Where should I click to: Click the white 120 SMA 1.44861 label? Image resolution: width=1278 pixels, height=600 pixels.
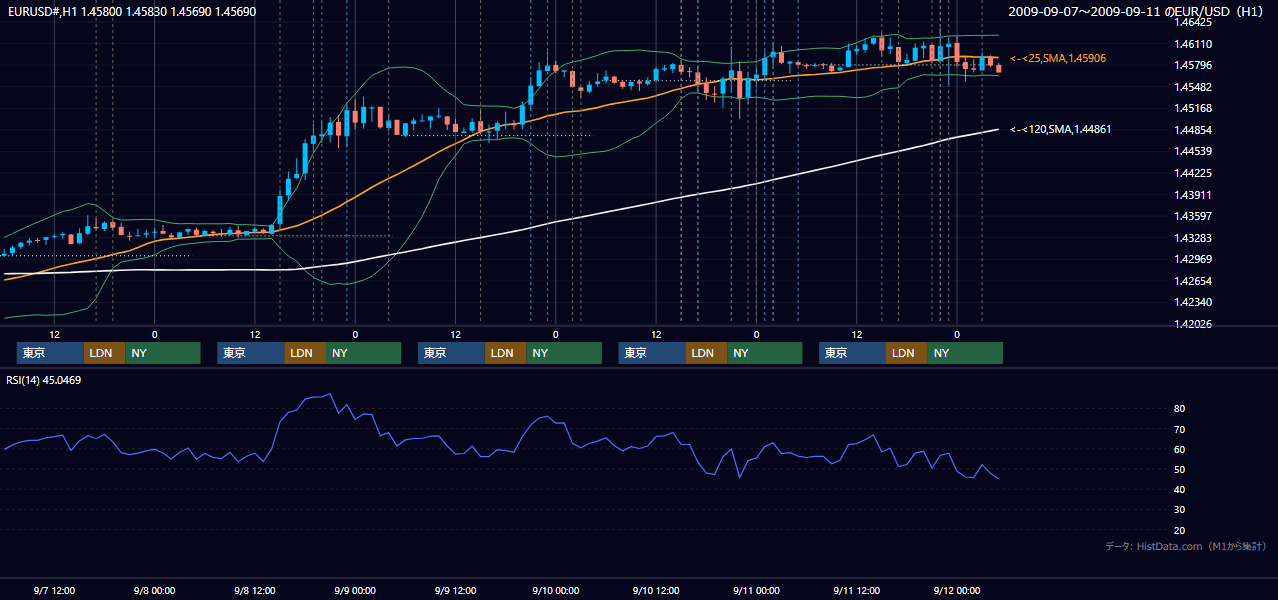1061,129
